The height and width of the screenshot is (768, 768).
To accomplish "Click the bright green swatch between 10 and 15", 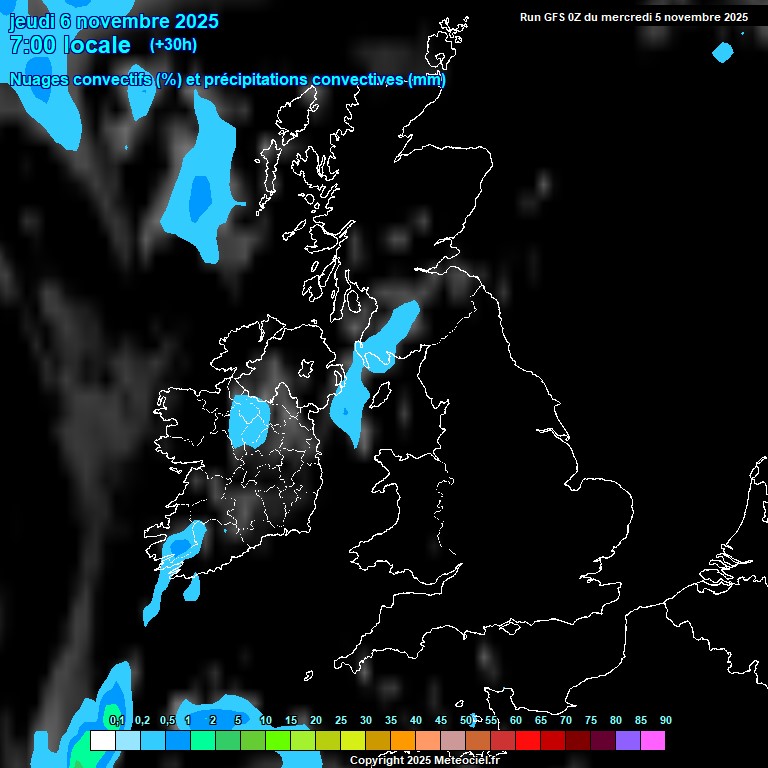I will pyautogui.click(x=277, y=741).
